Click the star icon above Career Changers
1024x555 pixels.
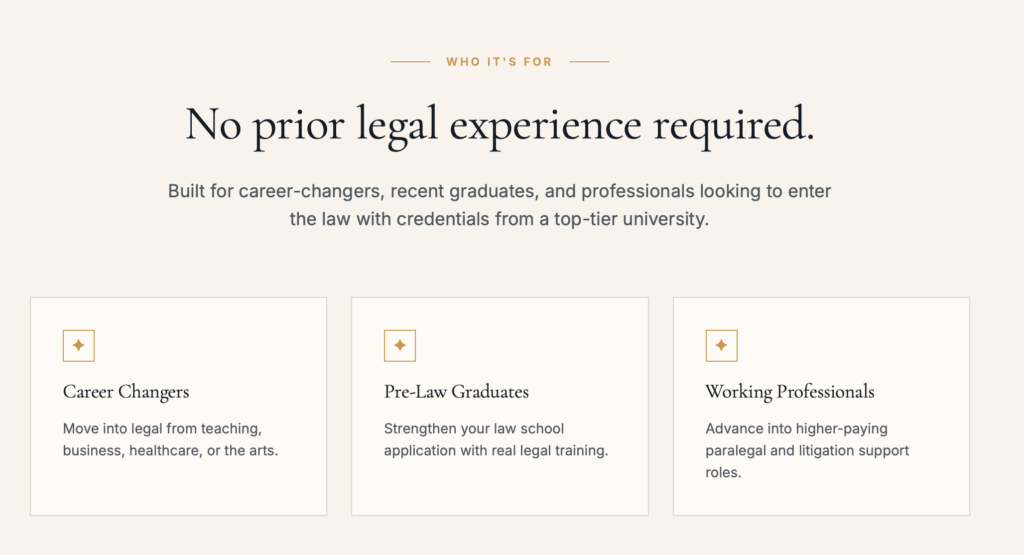pos(78,345)
